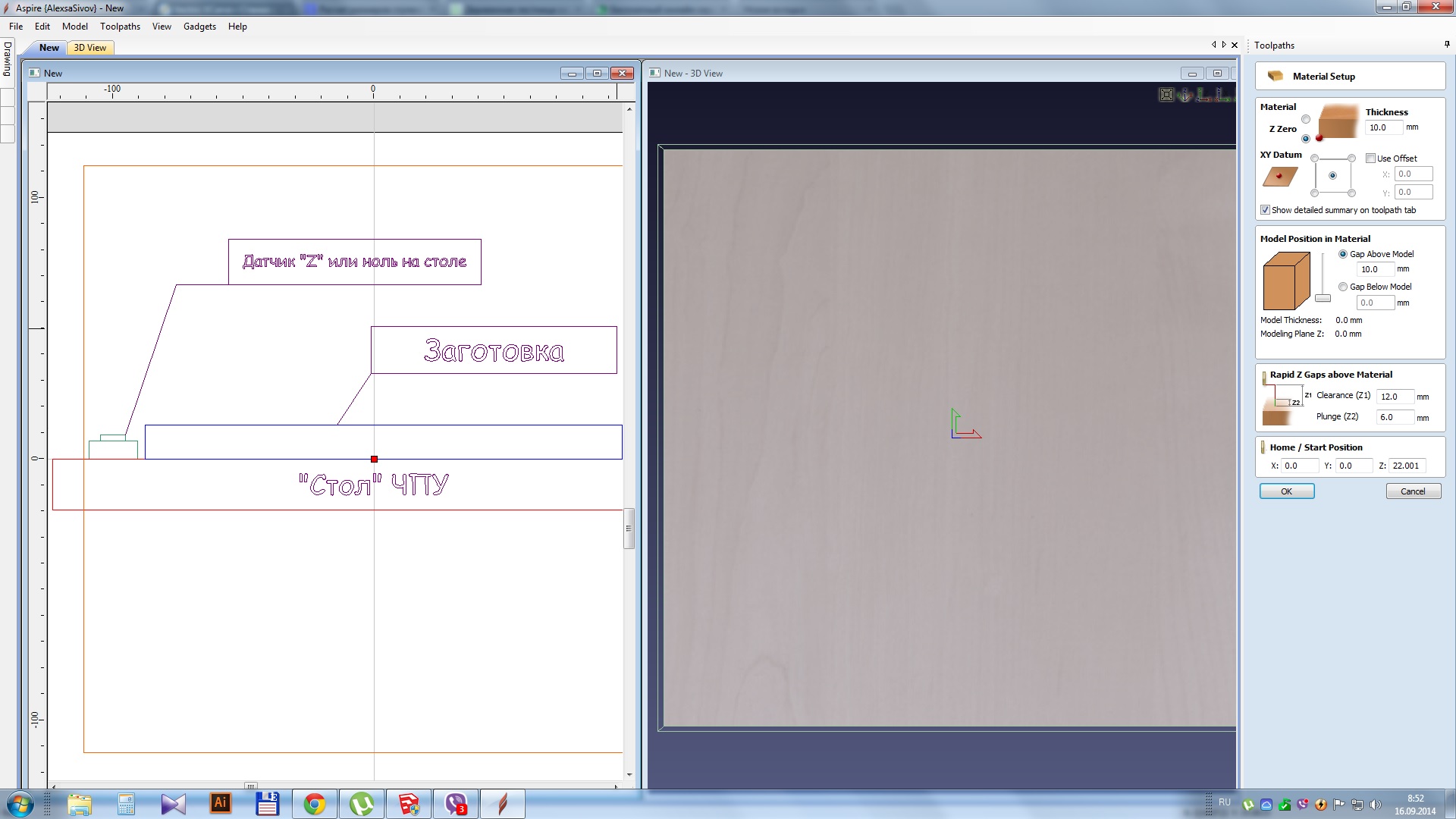Viewport: 1456px width, 819px height.
Task: Confirm material setup with OK button
Action: tap(1286, 491)
